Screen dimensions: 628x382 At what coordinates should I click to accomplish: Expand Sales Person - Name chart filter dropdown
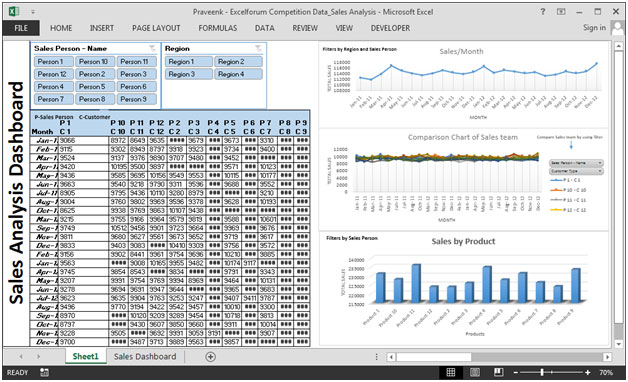(x=576, y=163)
